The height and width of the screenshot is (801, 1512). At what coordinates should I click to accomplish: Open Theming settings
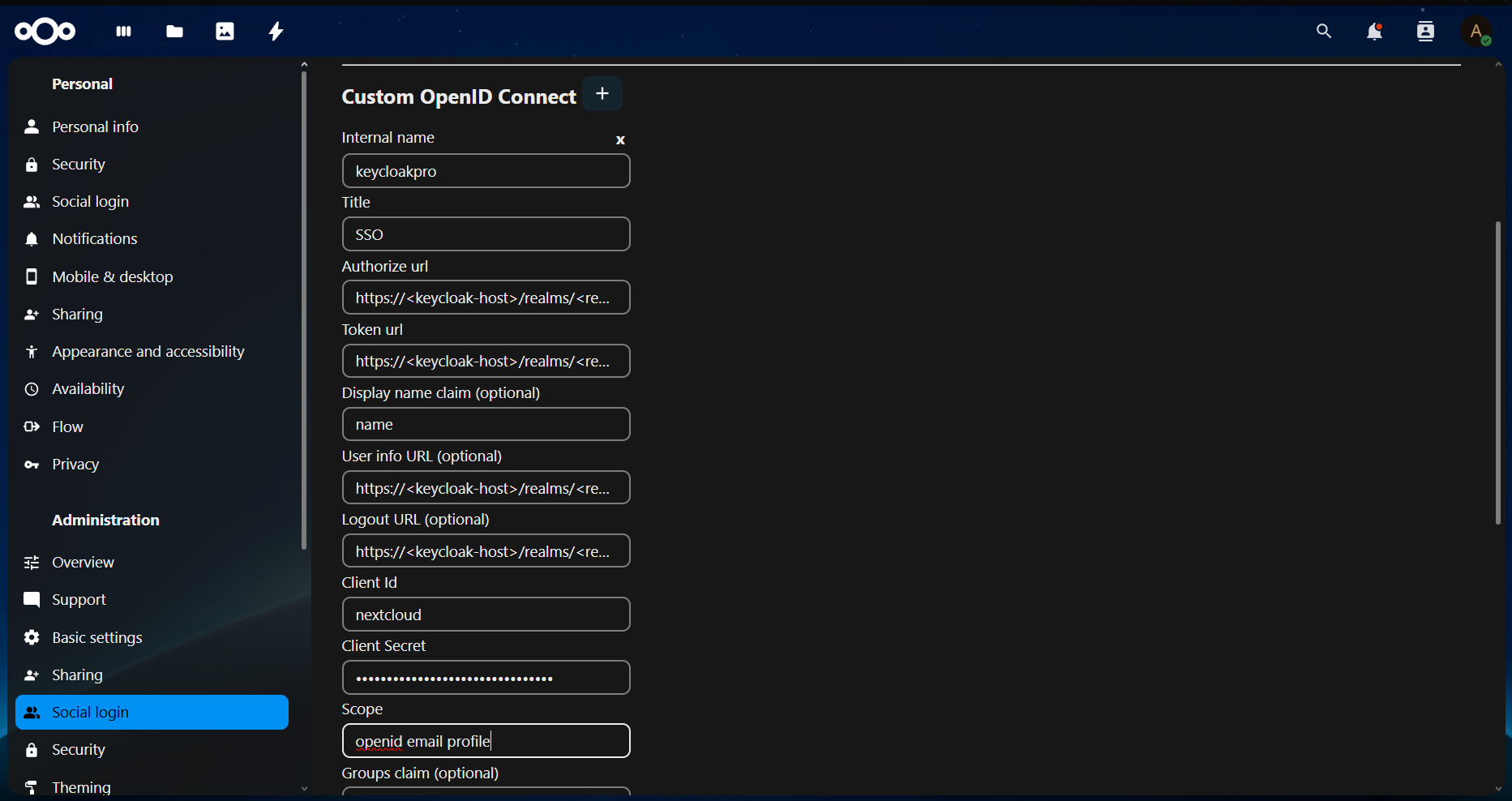tap(152, 786)
